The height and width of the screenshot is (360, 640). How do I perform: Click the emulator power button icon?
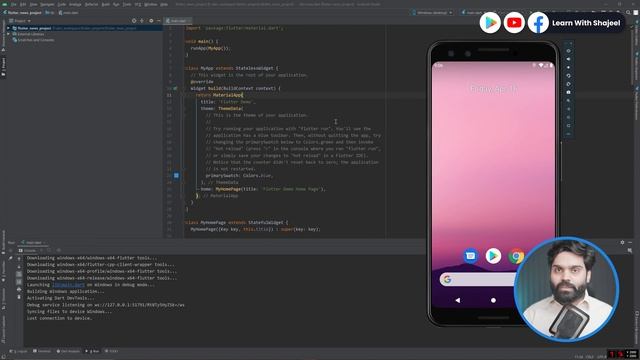pos(568,51)
